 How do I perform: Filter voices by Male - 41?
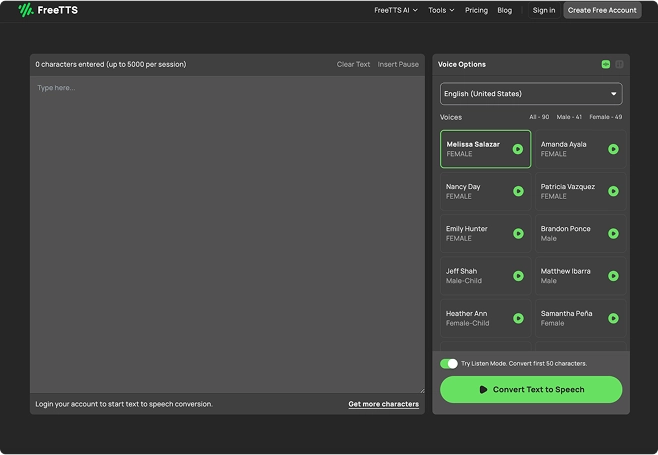pos(569,117)
